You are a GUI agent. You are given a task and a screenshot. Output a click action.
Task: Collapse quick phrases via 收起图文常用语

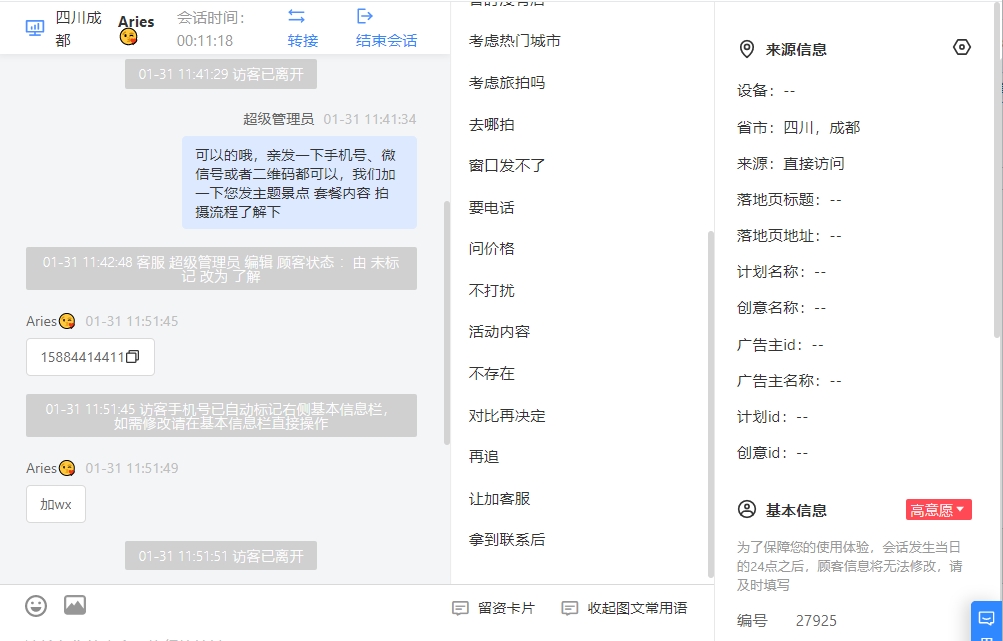pos(624,608)
